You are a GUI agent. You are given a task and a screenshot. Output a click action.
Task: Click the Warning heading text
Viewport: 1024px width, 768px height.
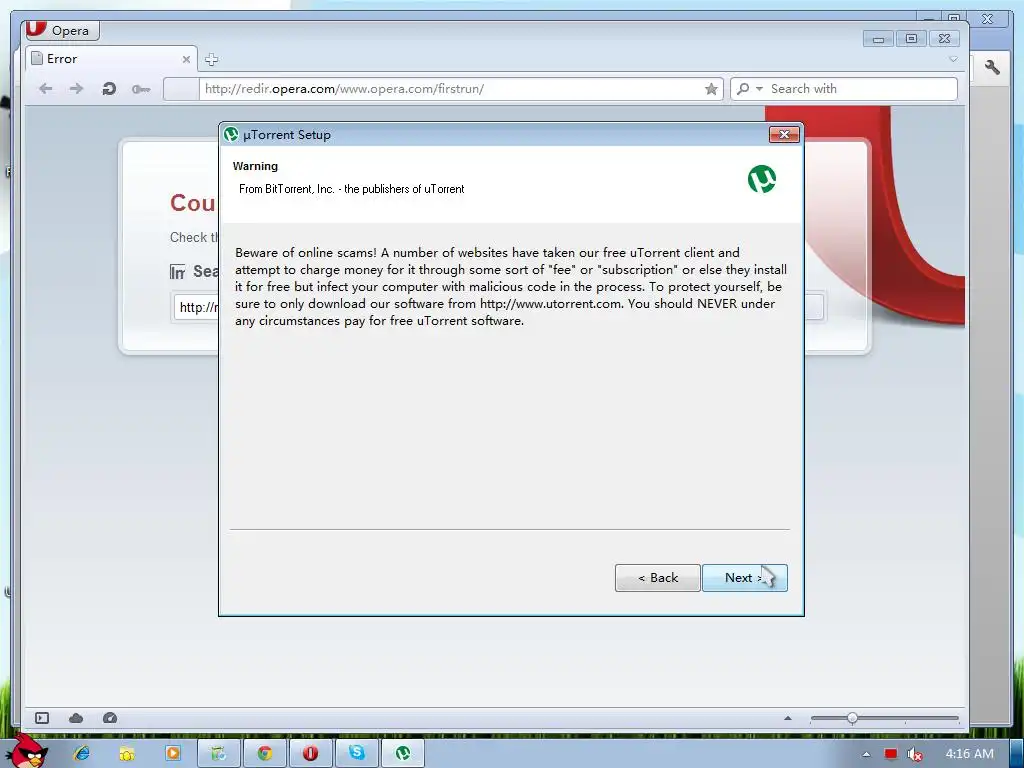click(x=255, y=166)
